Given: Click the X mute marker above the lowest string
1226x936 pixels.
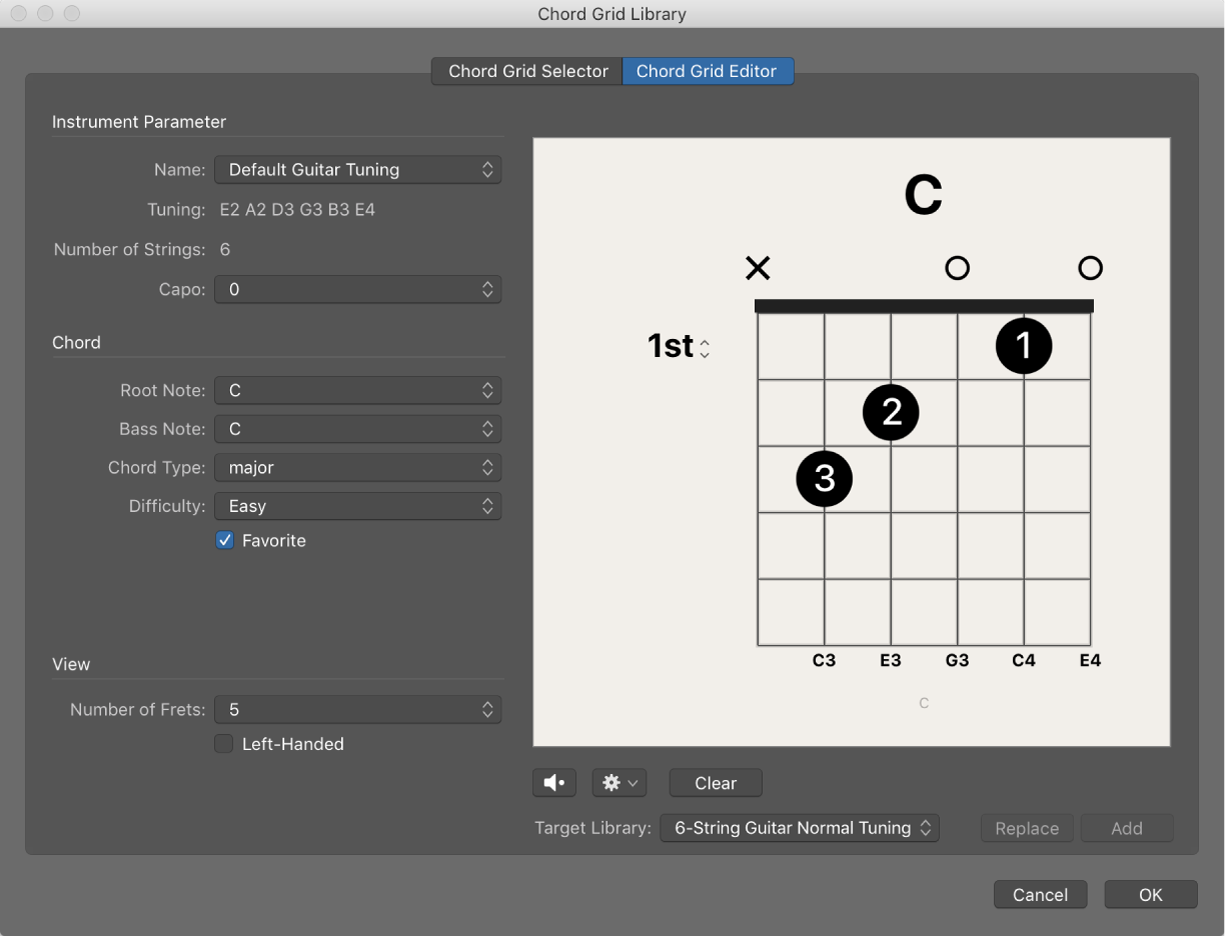Looking at the screenshot, I should (x=757, y=268).
